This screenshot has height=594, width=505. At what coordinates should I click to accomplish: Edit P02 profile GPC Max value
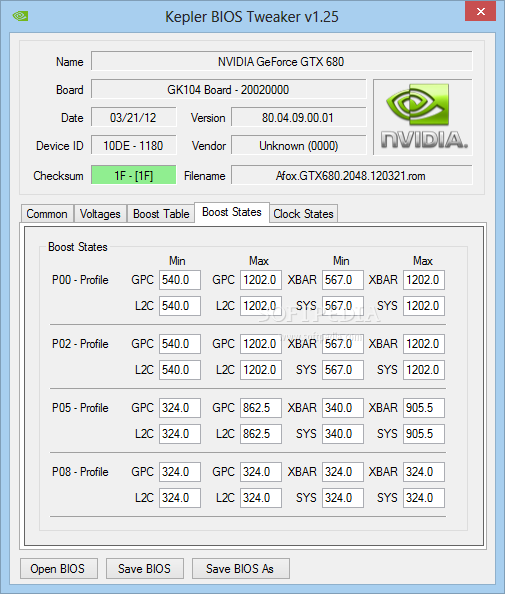tap(261, 344)
